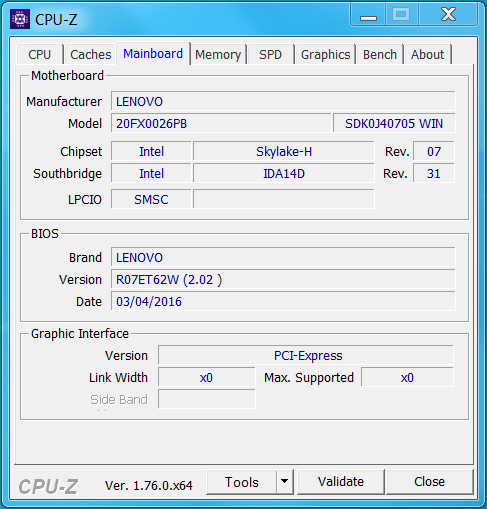Select graphic interface version PCI-Express
This screenshot has height=509, width=487.
click(306, 355)
